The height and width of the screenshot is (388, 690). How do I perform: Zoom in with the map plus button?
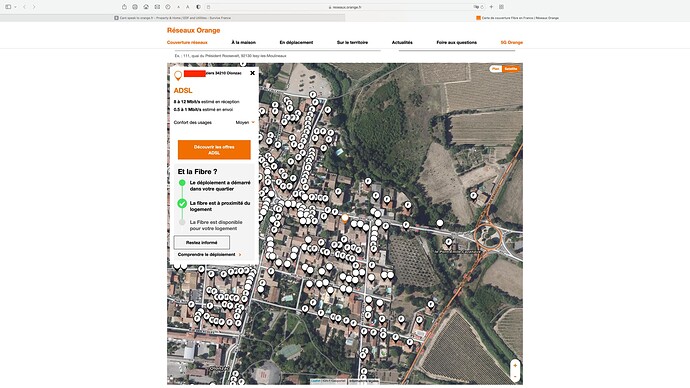tap(515, 366)
